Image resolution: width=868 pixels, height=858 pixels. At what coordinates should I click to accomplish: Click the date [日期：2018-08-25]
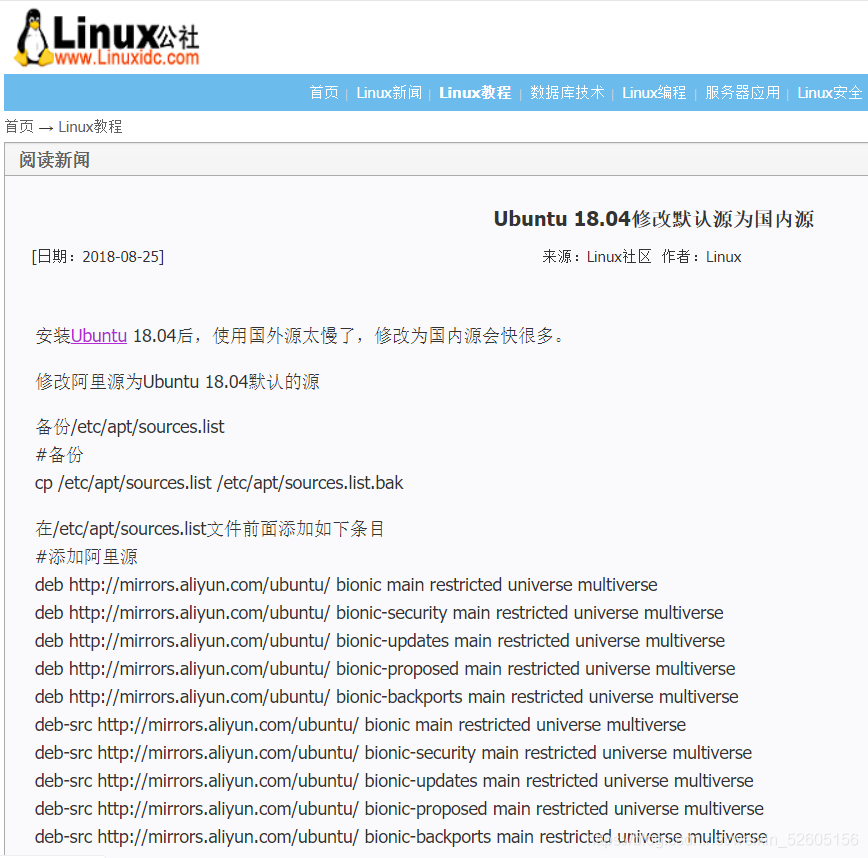tap(97, 257)
